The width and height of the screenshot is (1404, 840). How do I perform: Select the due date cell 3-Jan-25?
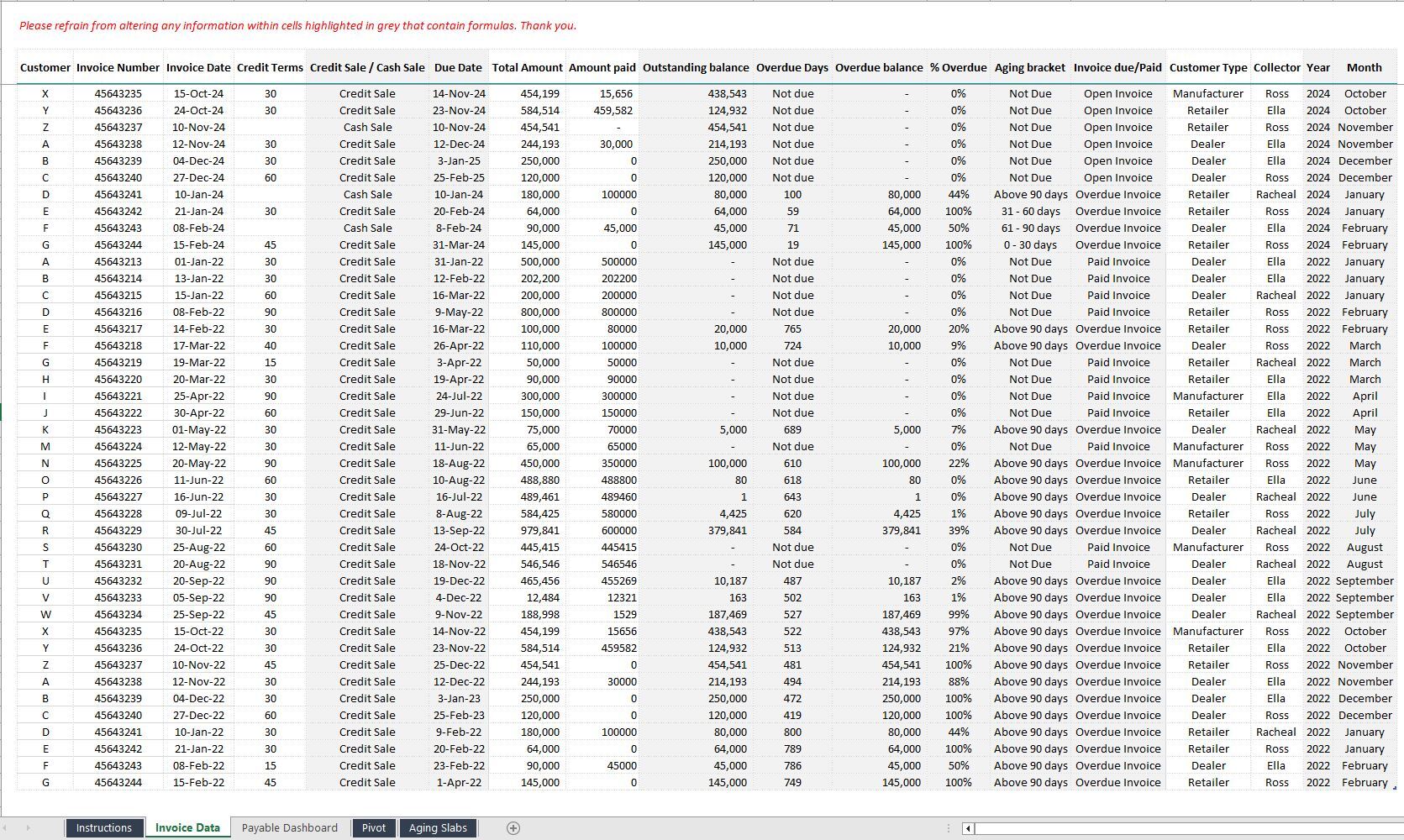click(459, 160)
